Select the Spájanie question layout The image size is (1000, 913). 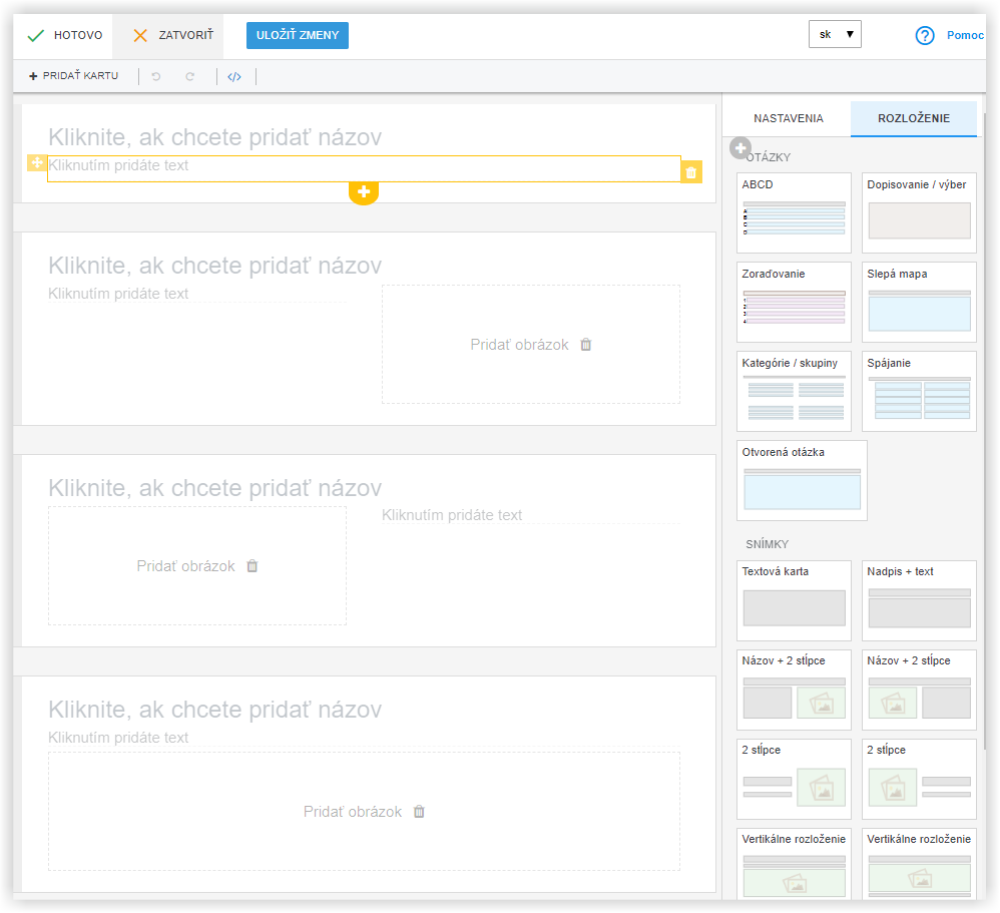919,391
